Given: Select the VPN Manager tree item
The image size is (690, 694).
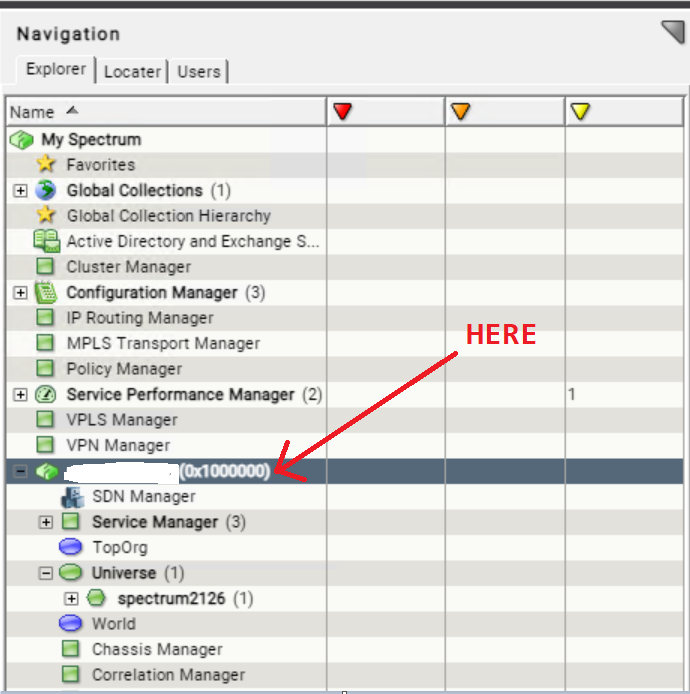Looking at the screenshot, I should (118, 446).
